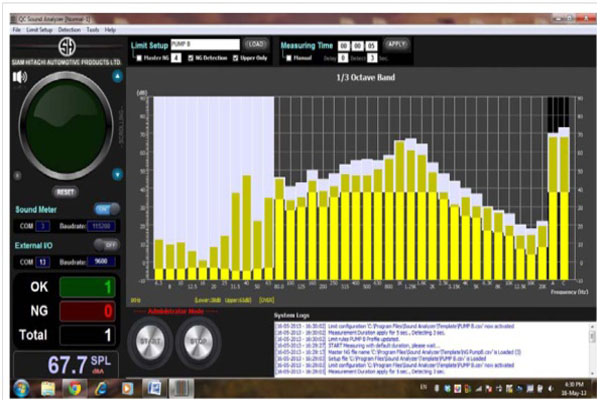Open the External I/O Baudrate dropdown
The image size is (600, 400).
99,262
